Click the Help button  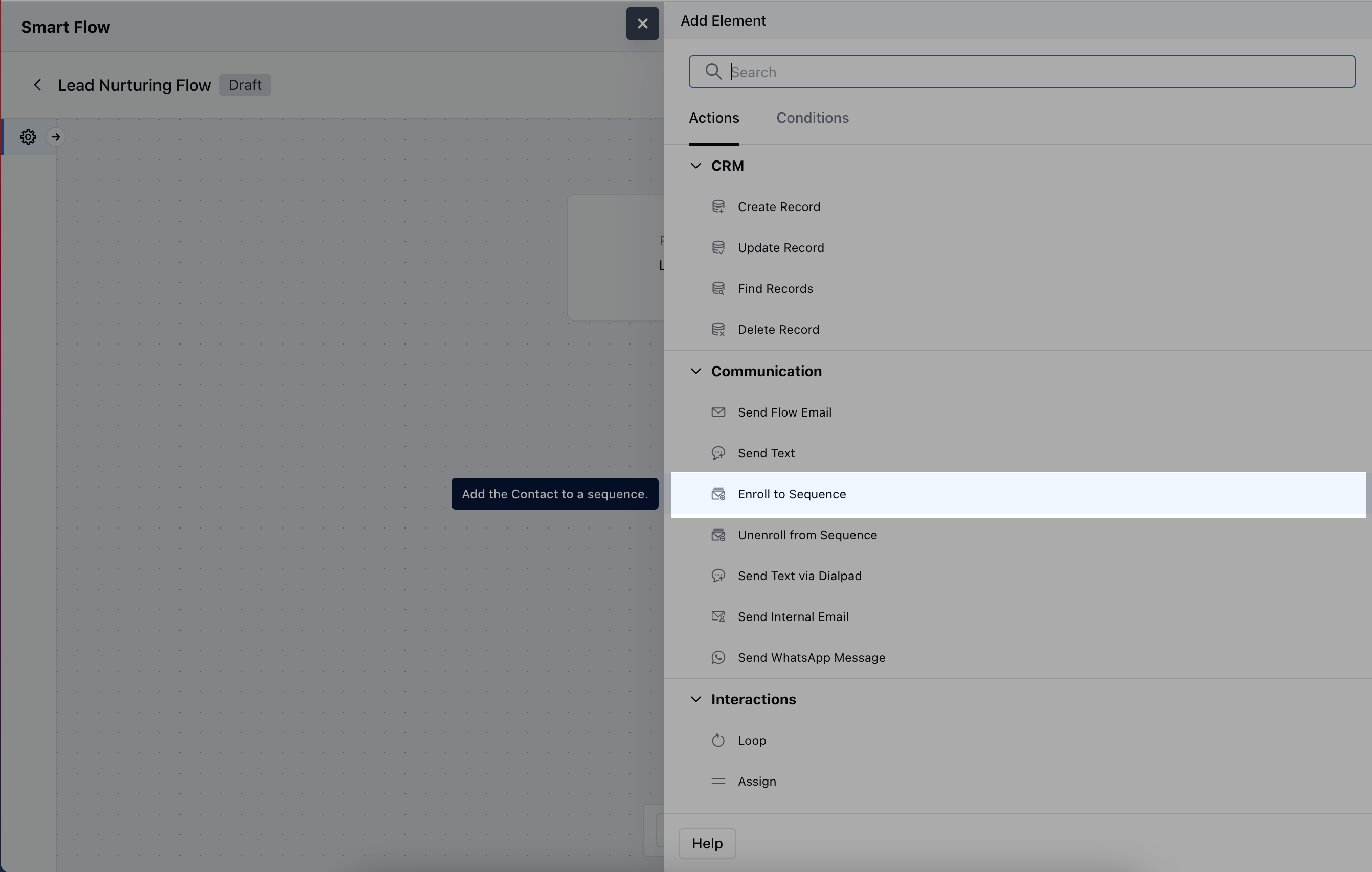pos(707,843)
